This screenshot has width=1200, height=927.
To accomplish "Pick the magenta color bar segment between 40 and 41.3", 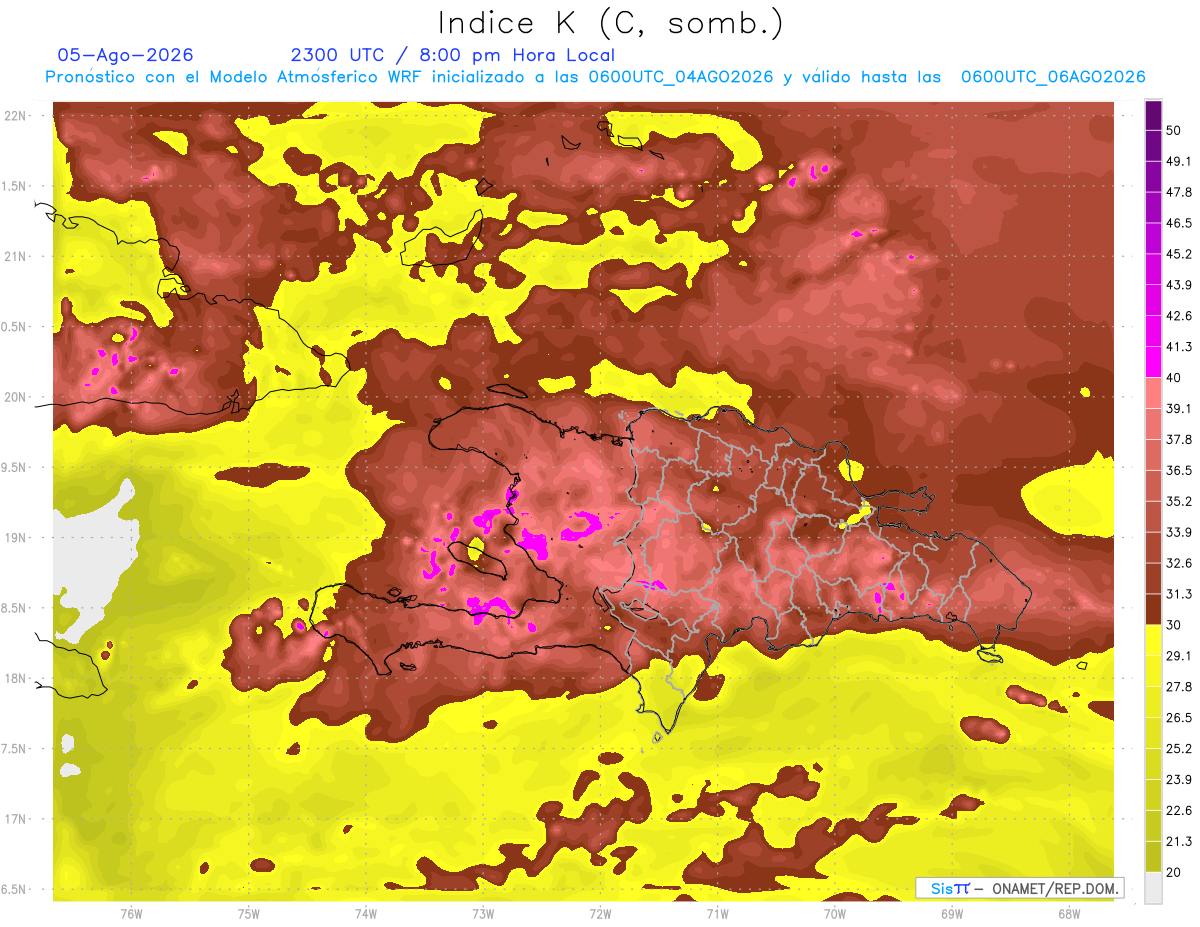I will tap(1153, 361).
